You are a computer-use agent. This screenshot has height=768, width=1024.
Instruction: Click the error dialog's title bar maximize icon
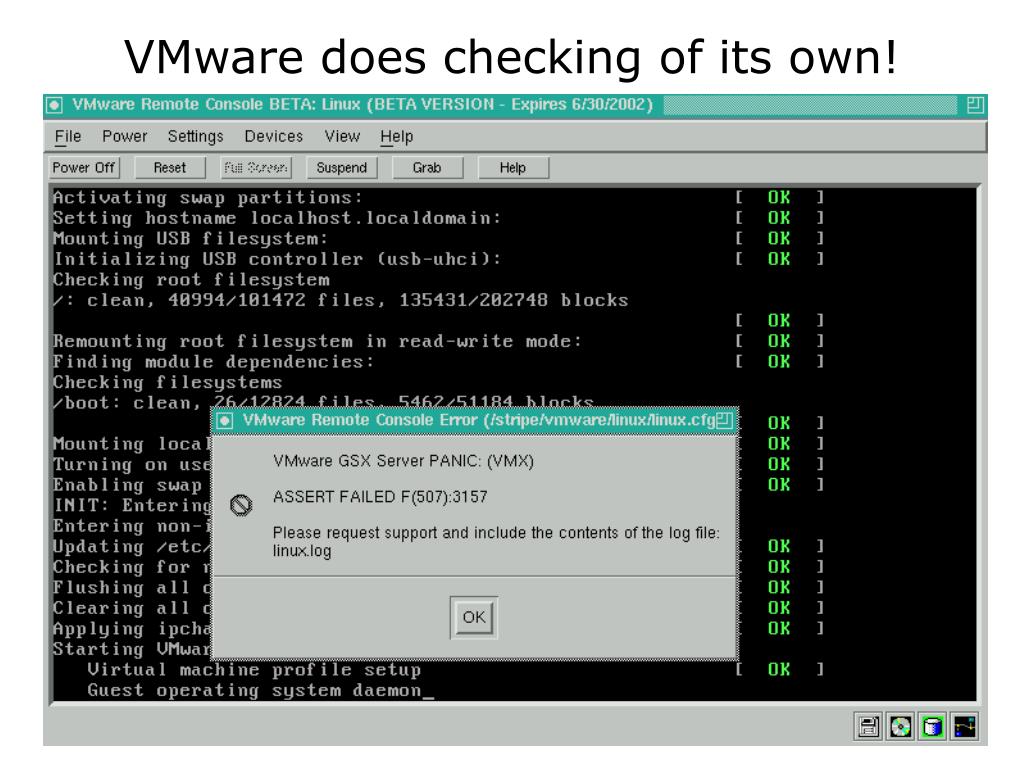[x=724, y=421]
